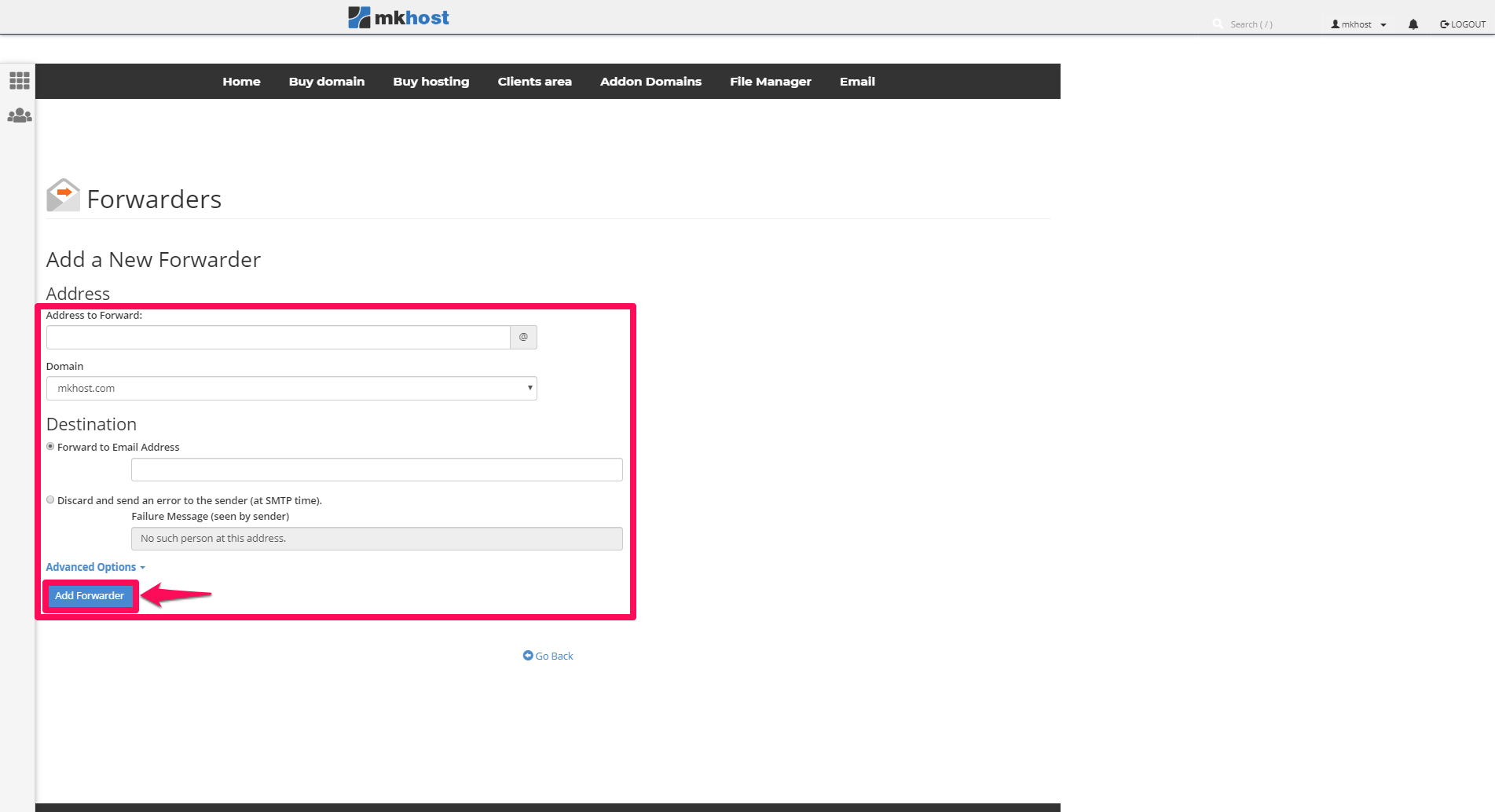
Task: Go to Home menu item
Action: click(241, 82)
